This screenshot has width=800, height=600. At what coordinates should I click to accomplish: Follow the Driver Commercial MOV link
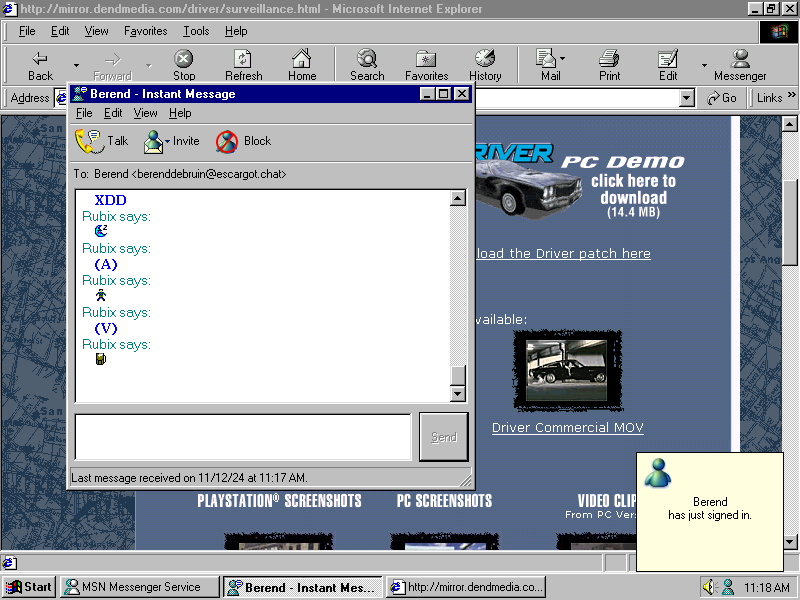click(567, 428)
